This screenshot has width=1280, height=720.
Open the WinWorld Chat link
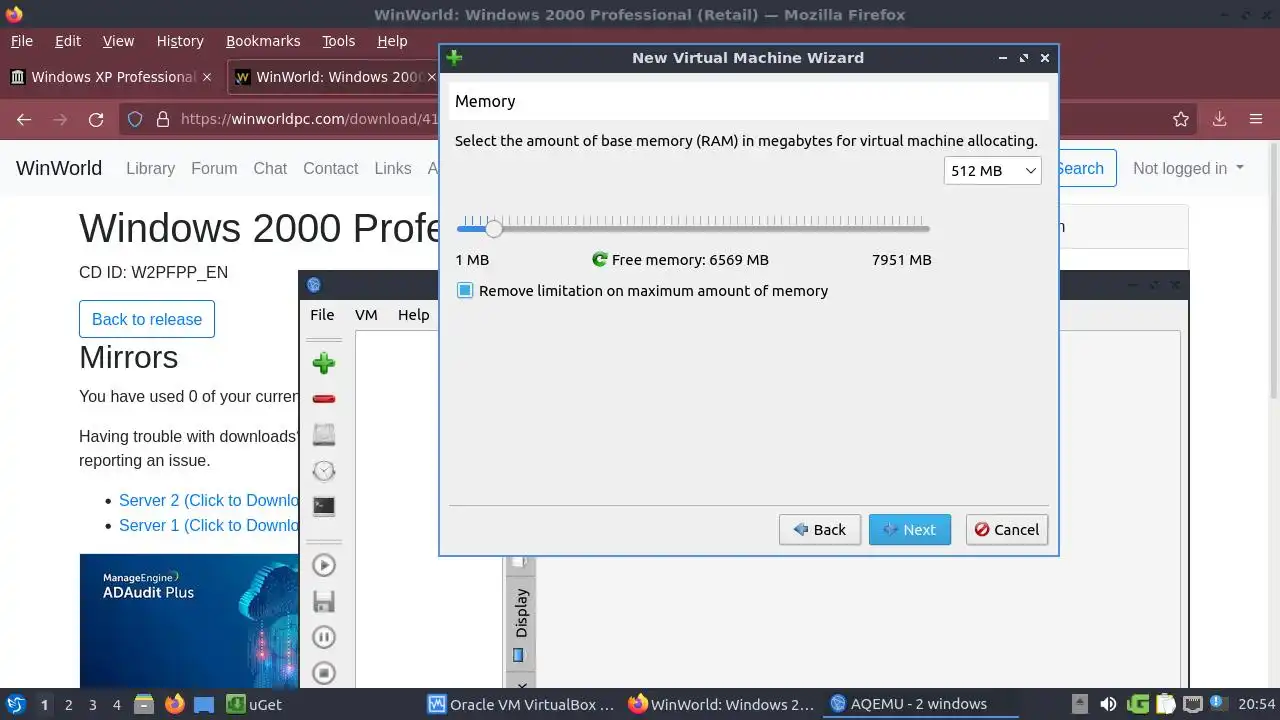coord(270,168)
